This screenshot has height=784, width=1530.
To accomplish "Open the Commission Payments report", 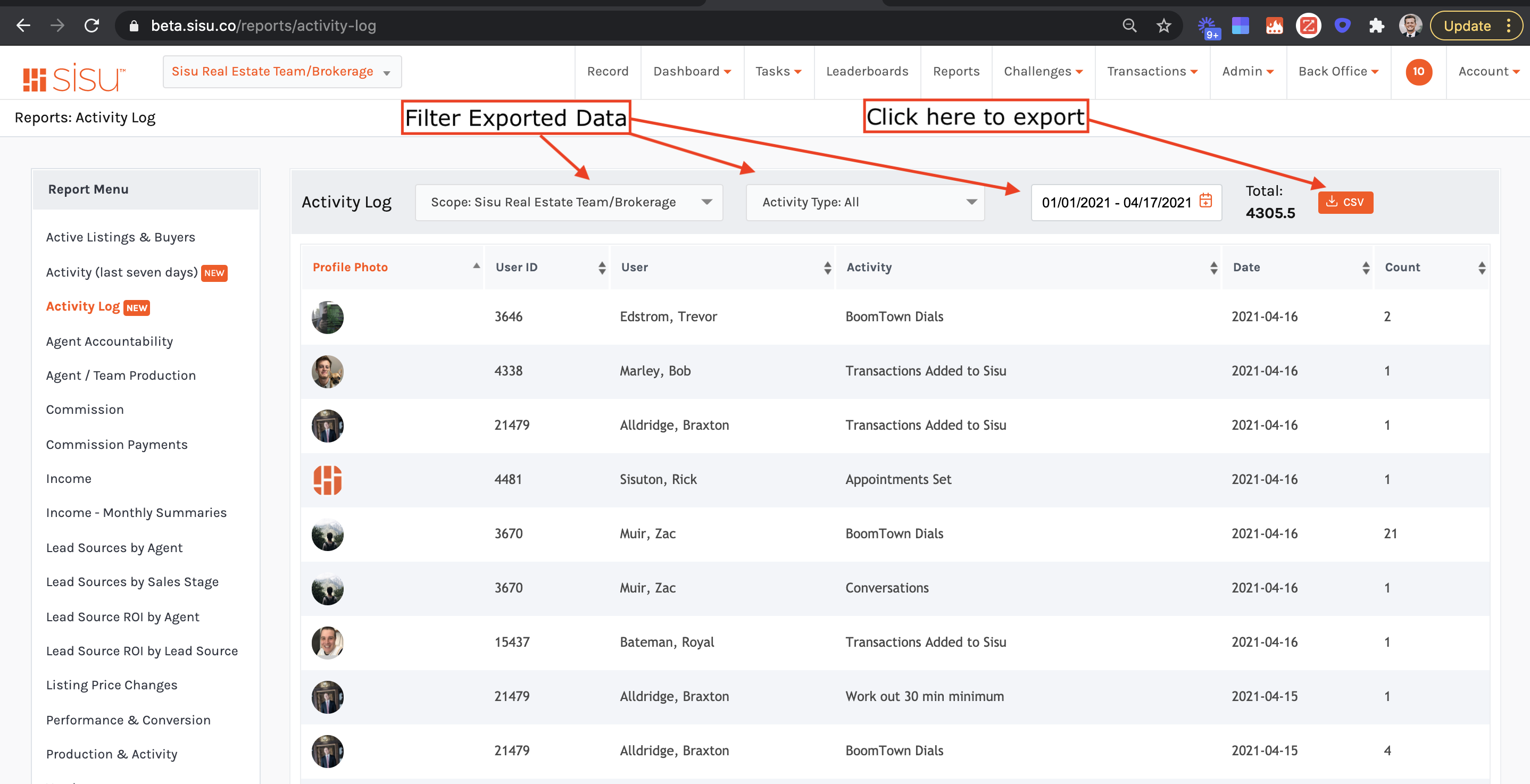I will pyautogui.click(x=117, y=445).
